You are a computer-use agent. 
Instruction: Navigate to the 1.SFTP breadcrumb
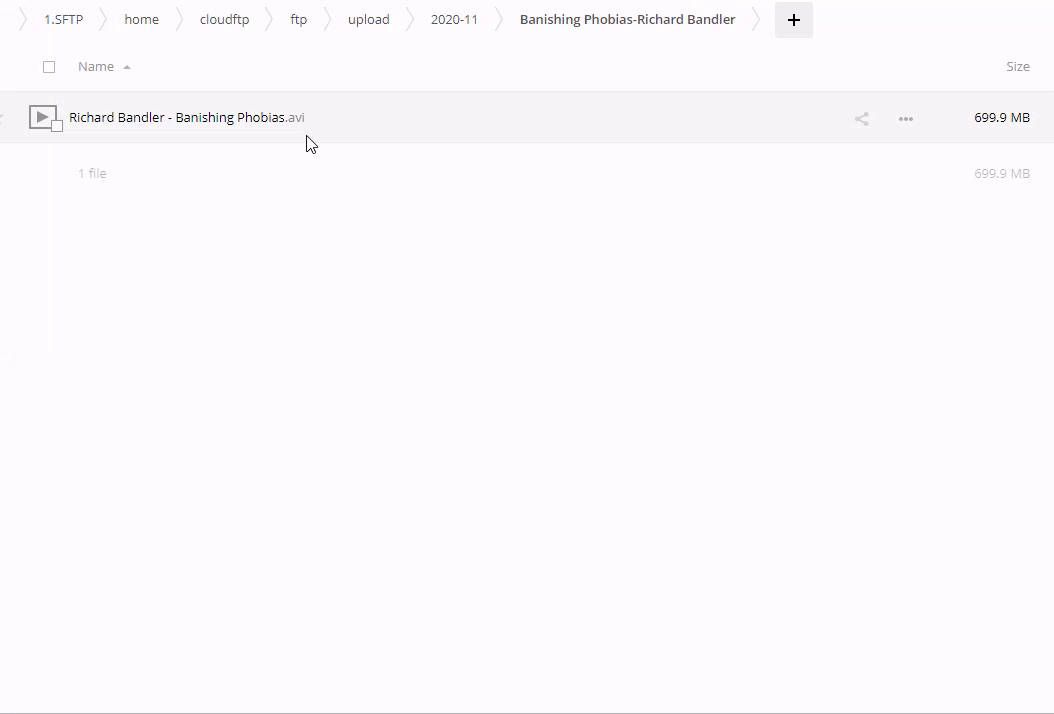(63, 20)
